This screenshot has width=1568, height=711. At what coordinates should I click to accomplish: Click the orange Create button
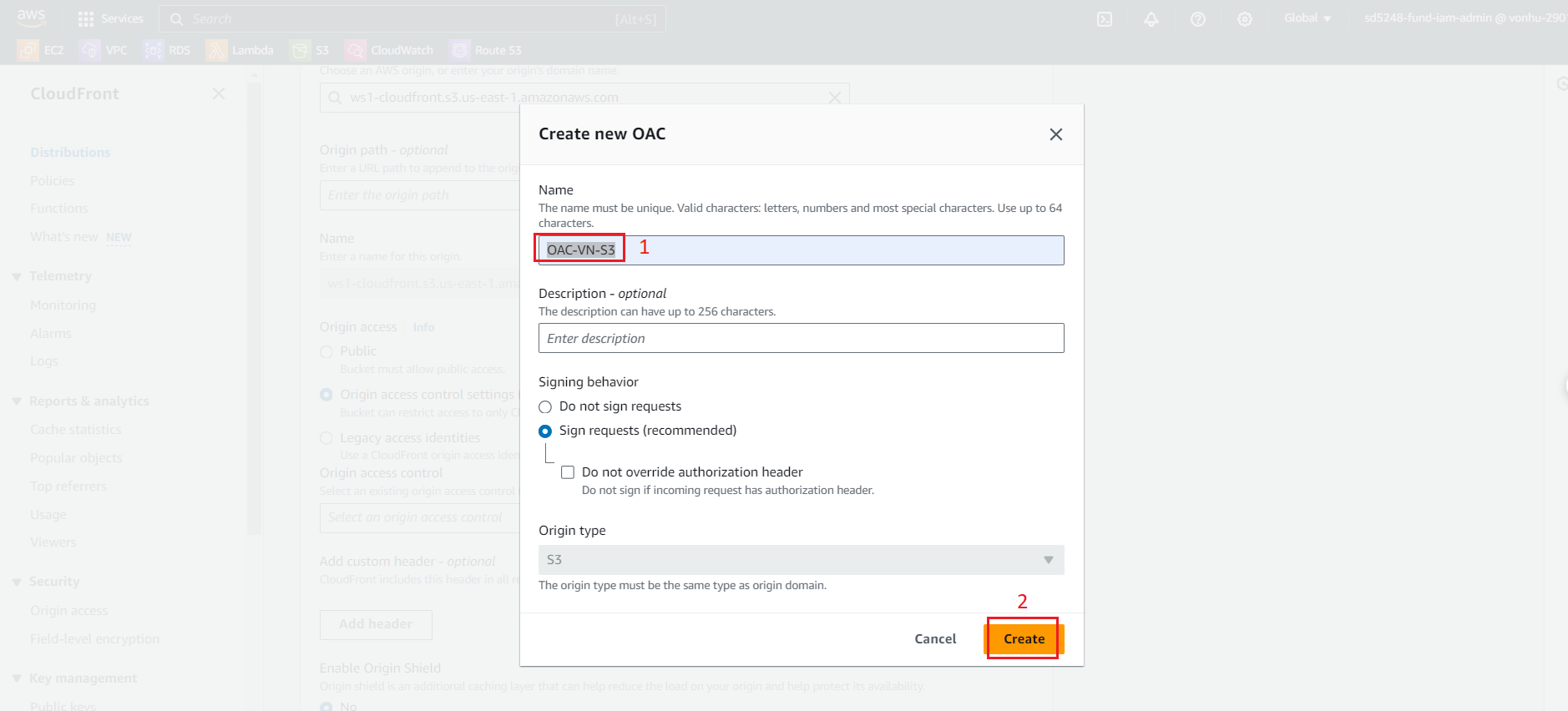click(x=1023, y=639)
